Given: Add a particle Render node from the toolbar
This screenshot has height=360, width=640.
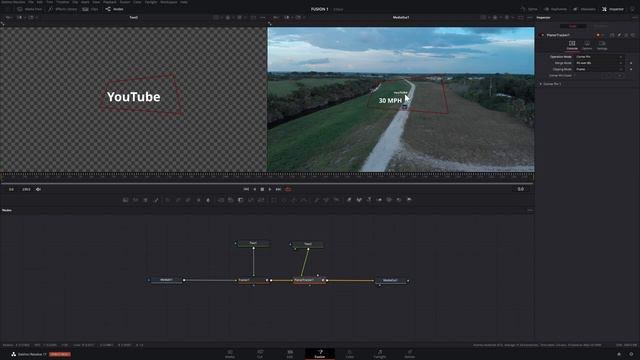Looking at the screenshot, I should point(336,200).
